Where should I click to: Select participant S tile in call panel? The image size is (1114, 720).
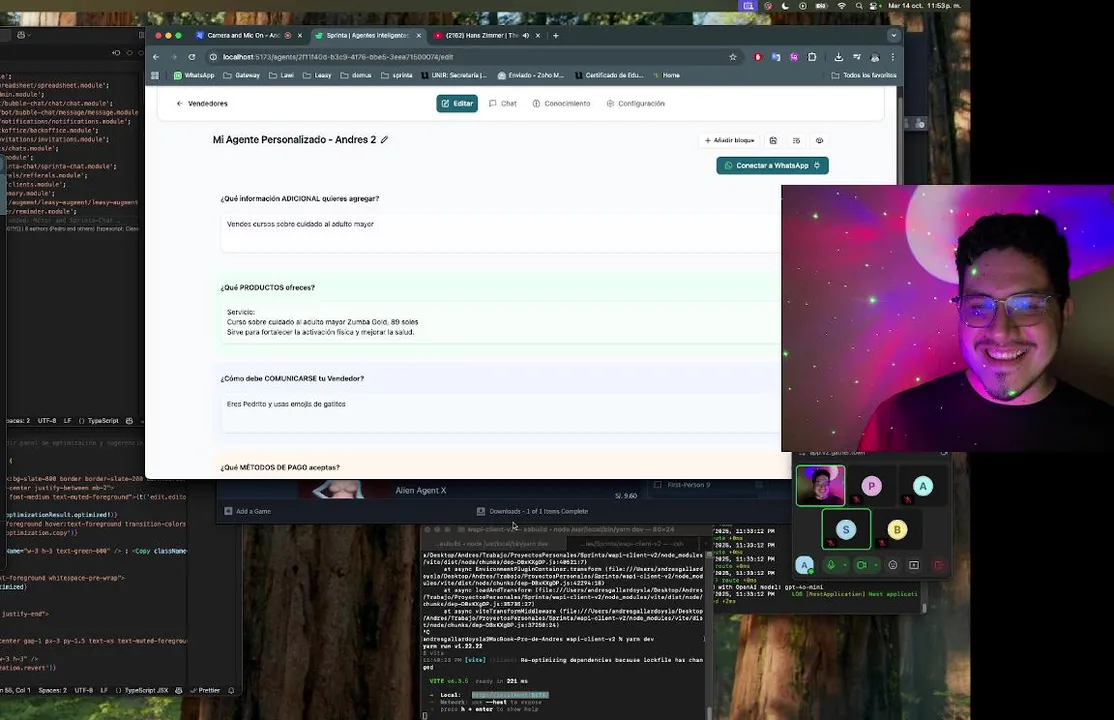pos(846,530)
